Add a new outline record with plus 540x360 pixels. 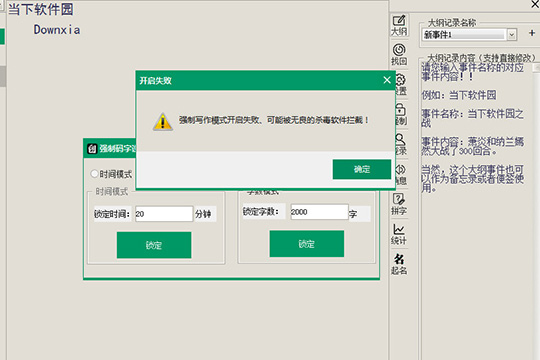coord(532,33)
